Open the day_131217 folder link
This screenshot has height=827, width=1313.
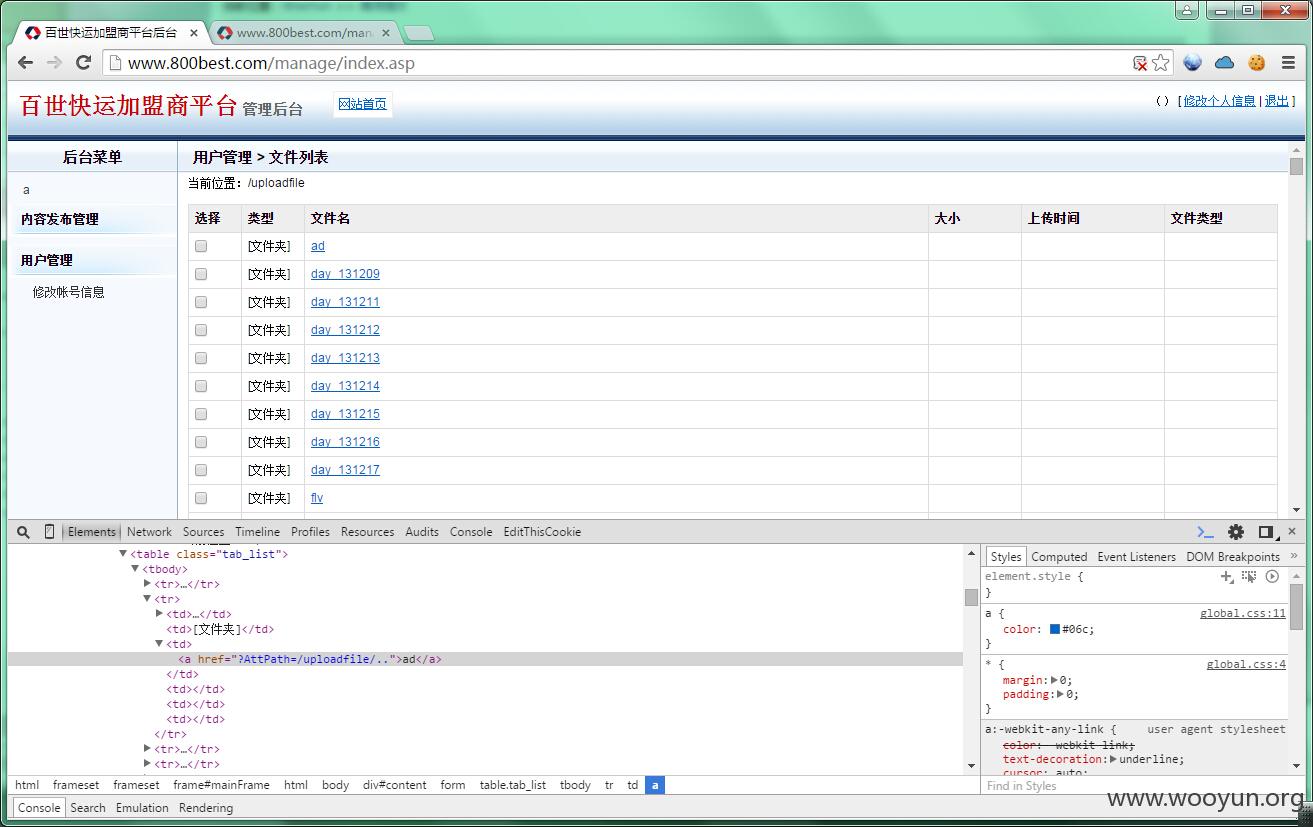click(x=345, y=470)
